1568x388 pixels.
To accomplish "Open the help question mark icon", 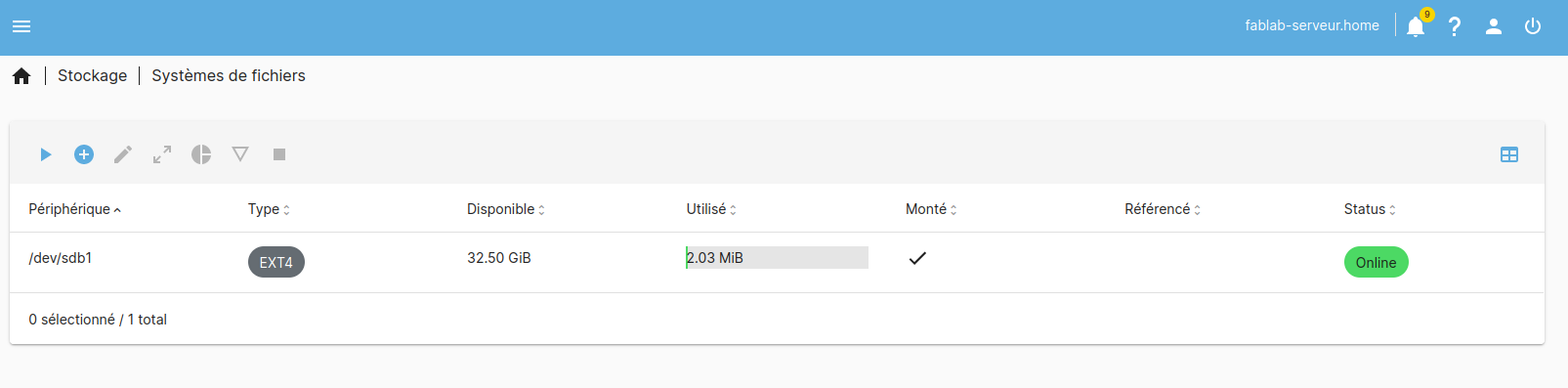I will (1455, 26).
